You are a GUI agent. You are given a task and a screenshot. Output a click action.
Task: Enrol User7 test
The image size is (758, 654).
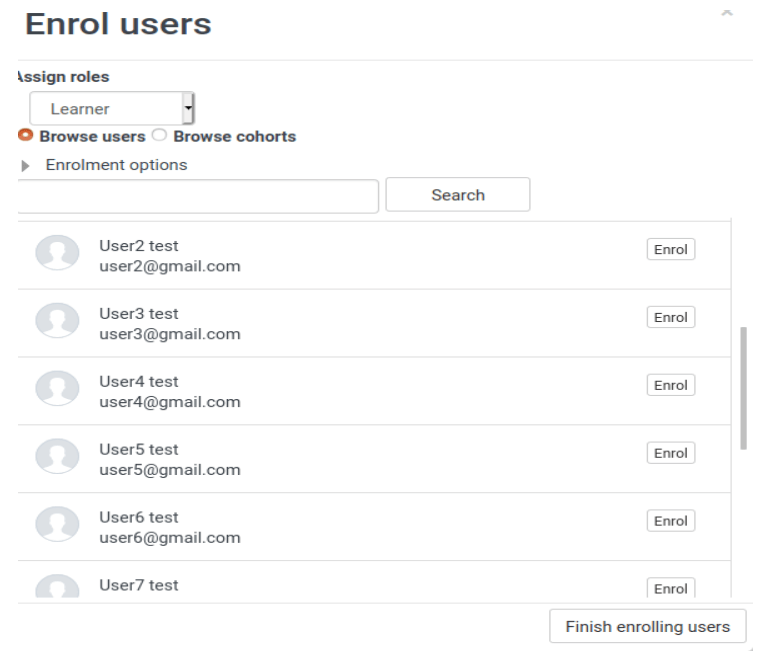pos(671,588)
